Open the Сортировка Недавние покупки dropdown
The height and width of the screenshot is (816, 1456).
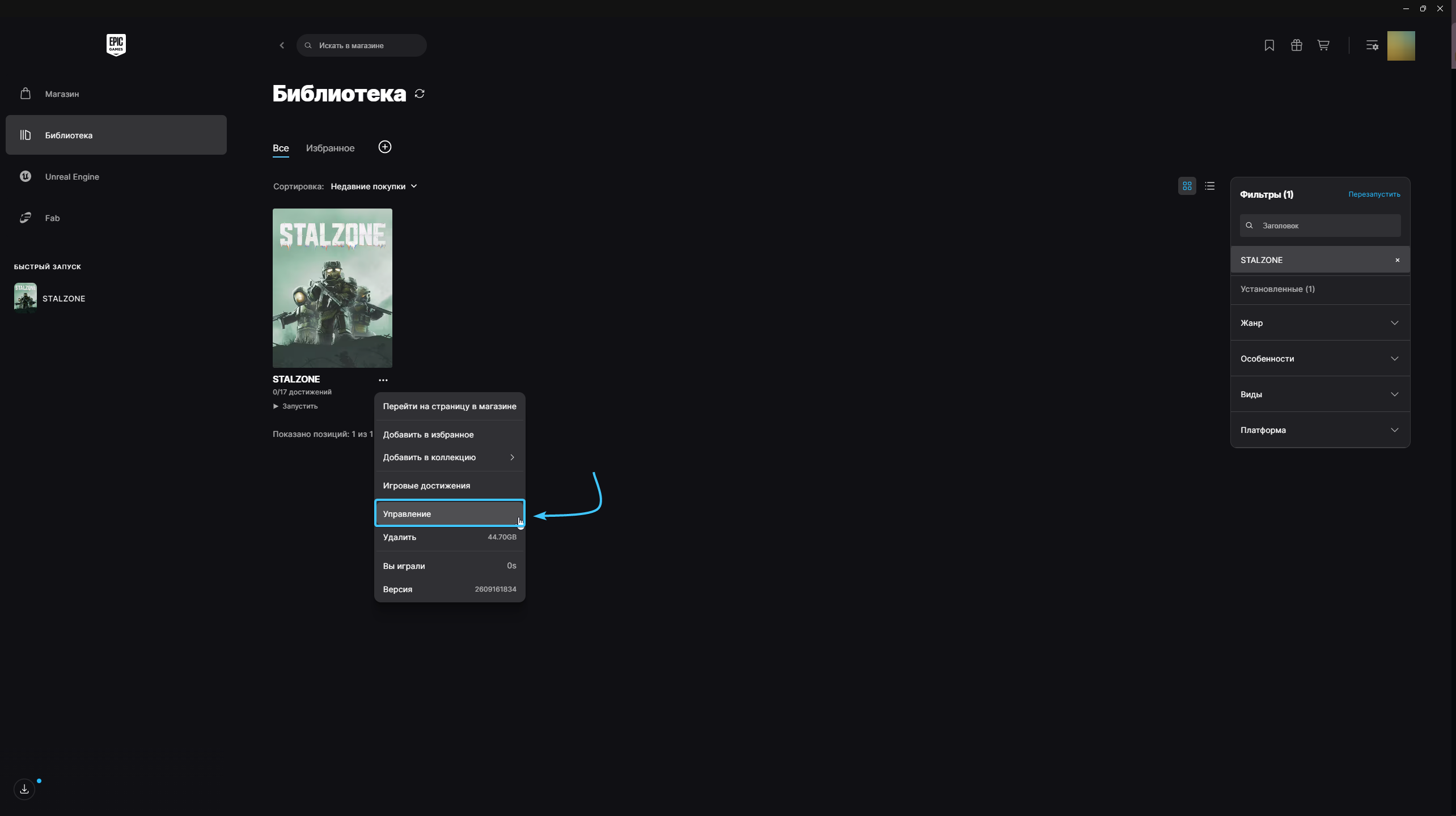374,186
